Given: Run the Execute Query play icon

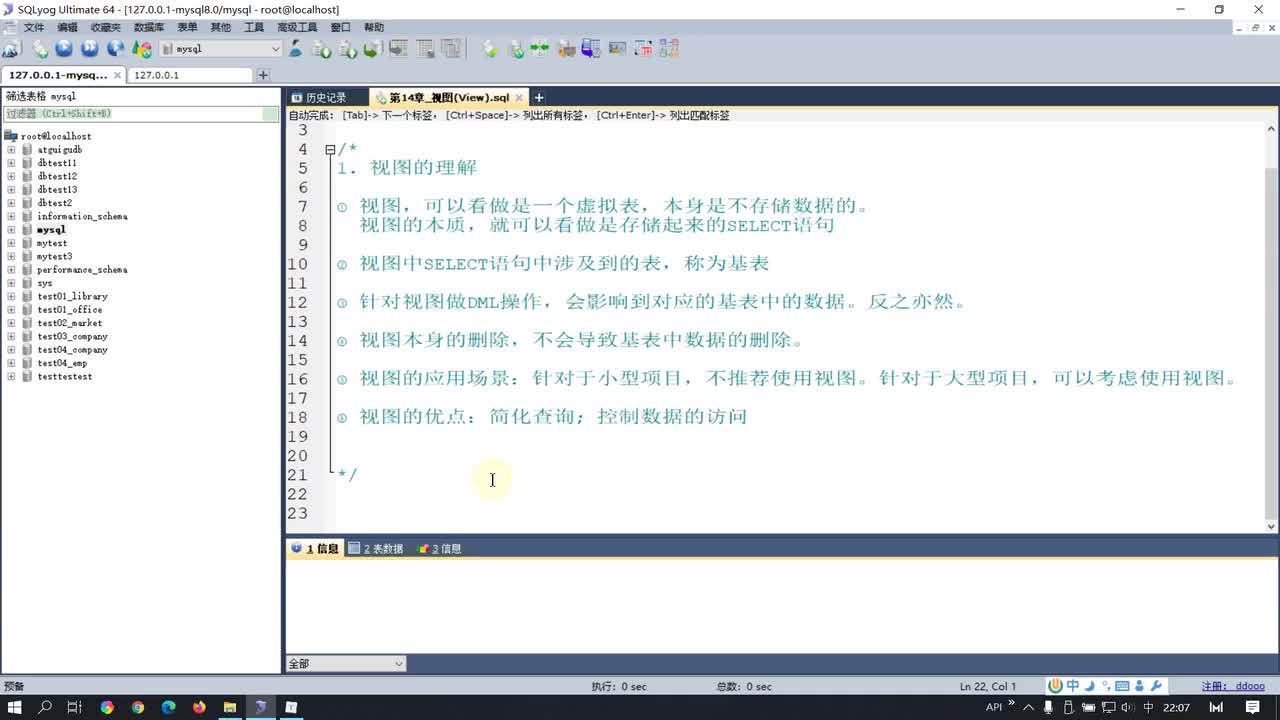Looking at the screenshot, I should [64, 48].
